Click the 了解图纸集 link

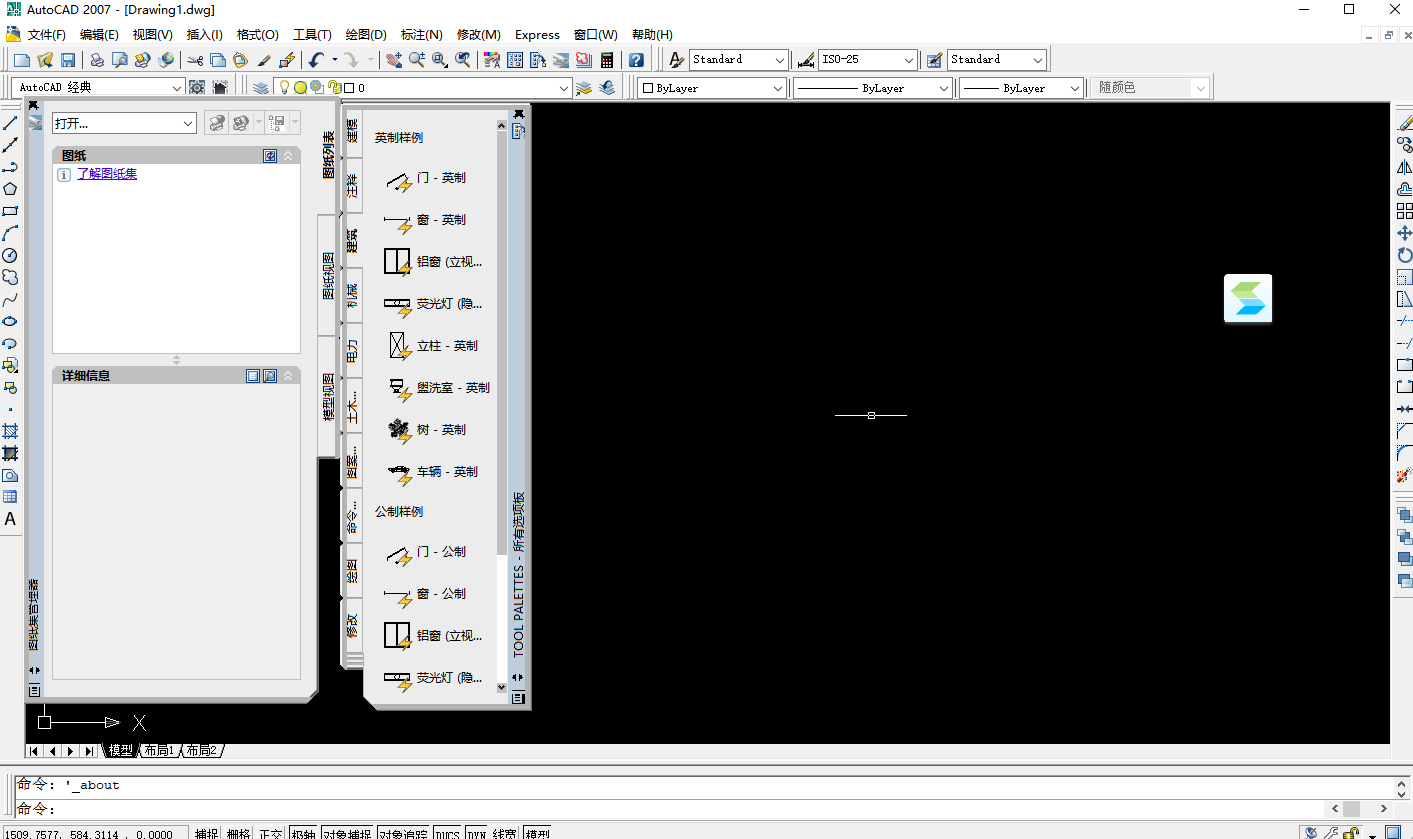pyautogui.click(x=107, y=174)
